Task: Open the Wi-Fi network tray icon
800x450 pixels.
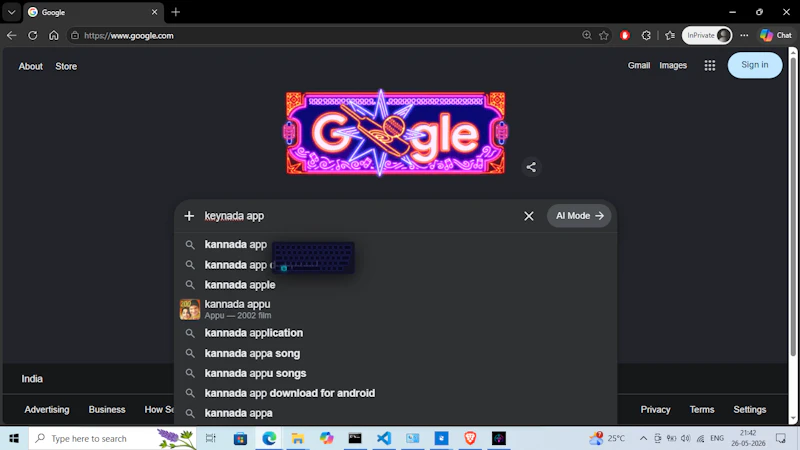Action: pyautogui.click(x=701, y=438)
